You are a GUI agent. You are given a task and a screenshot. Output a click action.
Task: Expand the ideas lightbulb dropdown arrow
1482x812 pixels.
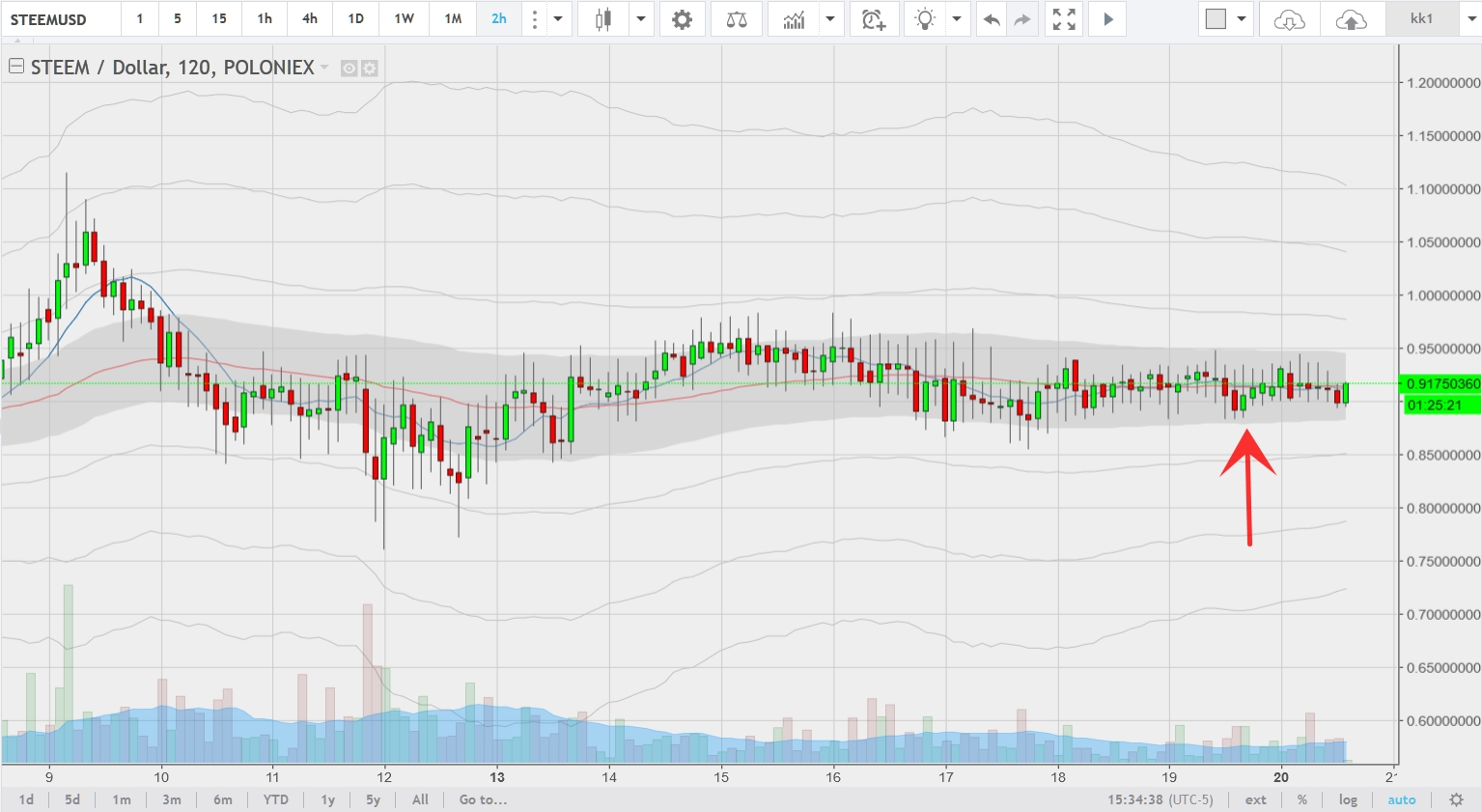[956, 19]
